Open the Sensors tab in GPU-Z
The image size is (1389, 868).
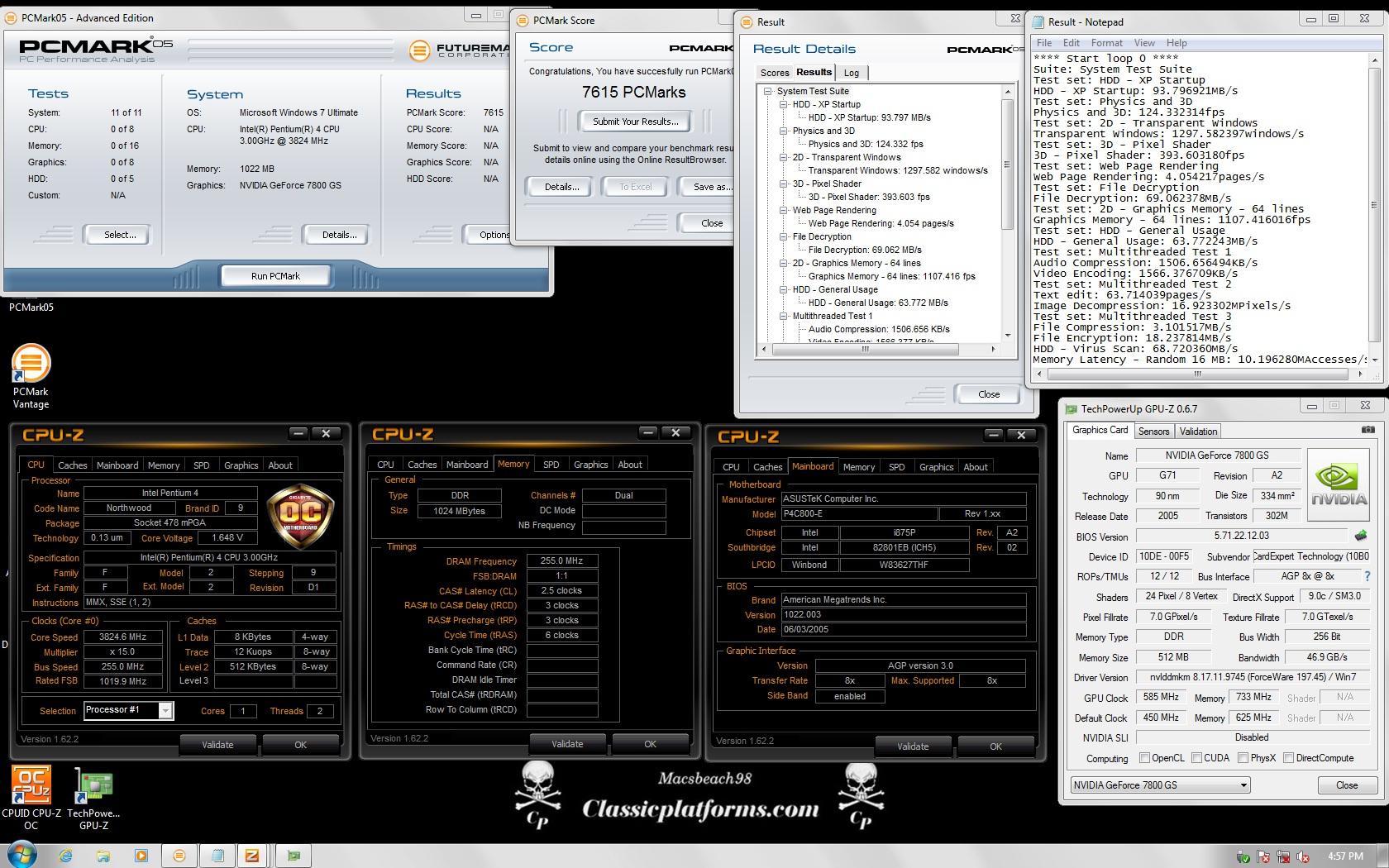1153,432
